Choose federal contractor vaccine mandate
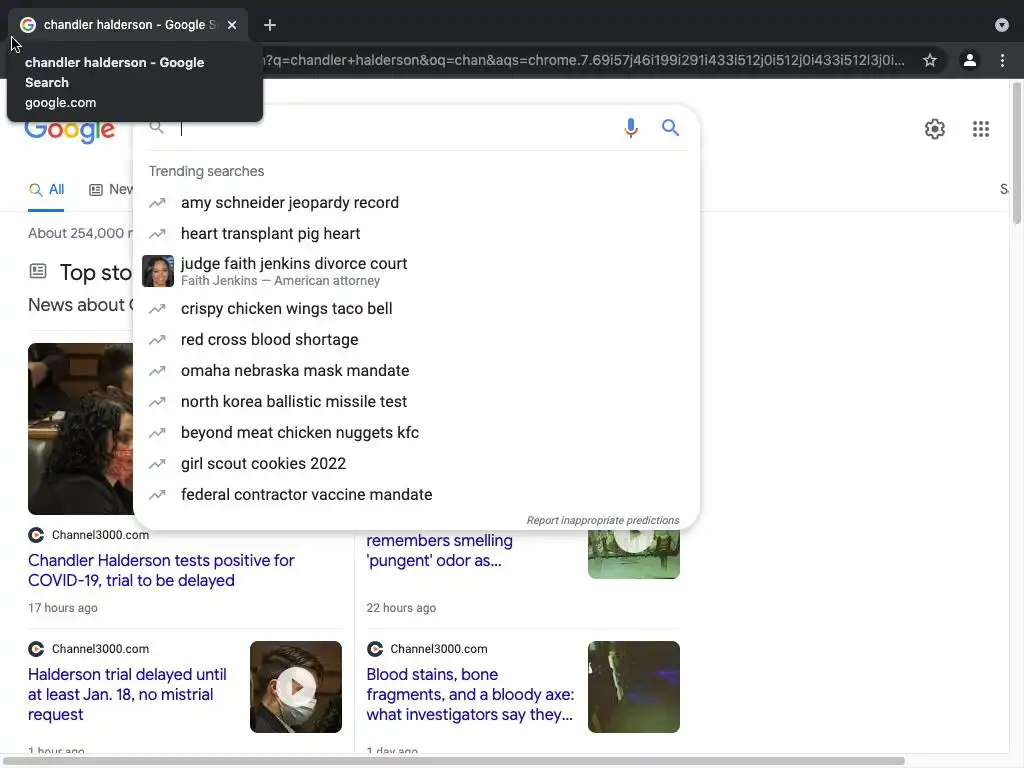This screenshot has width=1024, height=768. [x=416, y=494]
